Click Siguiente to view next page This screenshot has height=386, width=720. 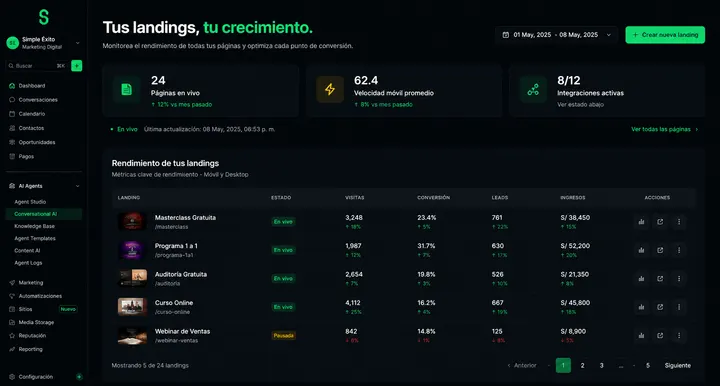(677, 365)
